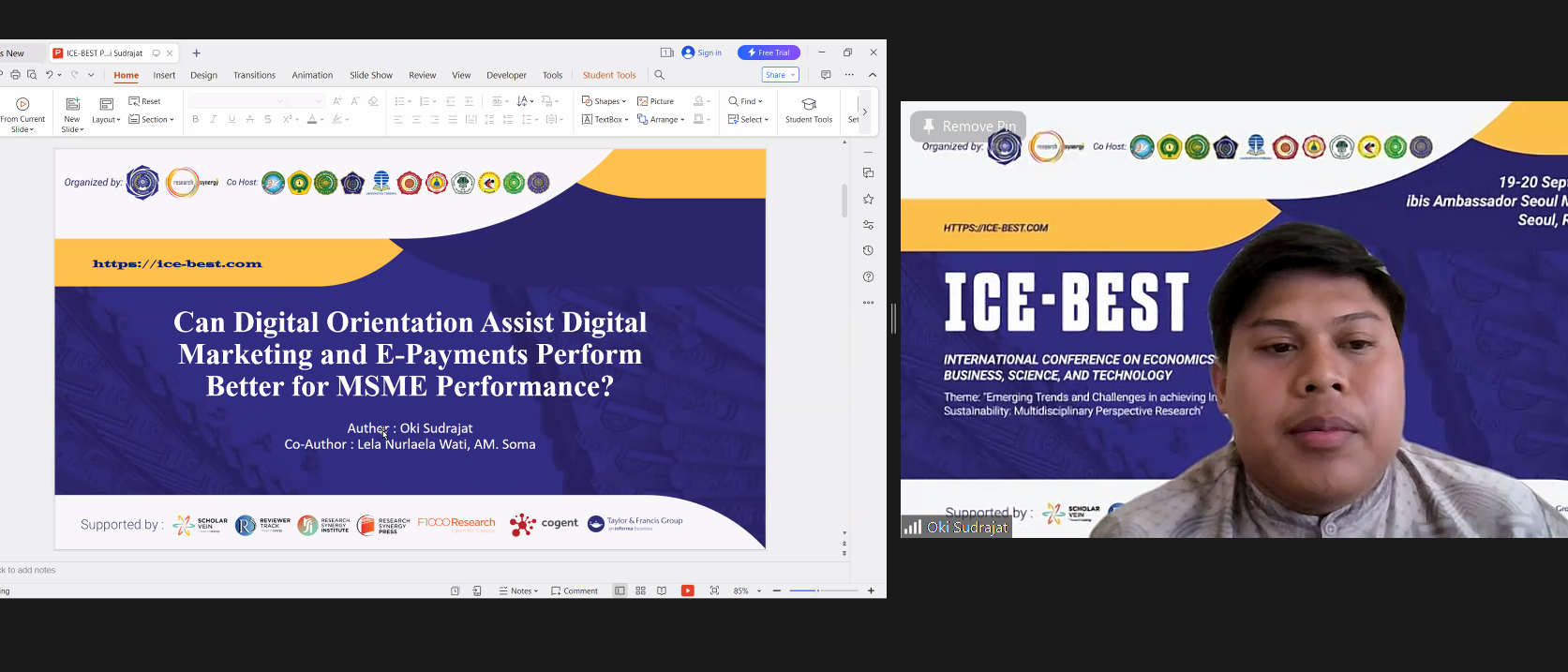Adjust the zoom slider in status bar
The image size is (1568, 672).
point(824,590)
